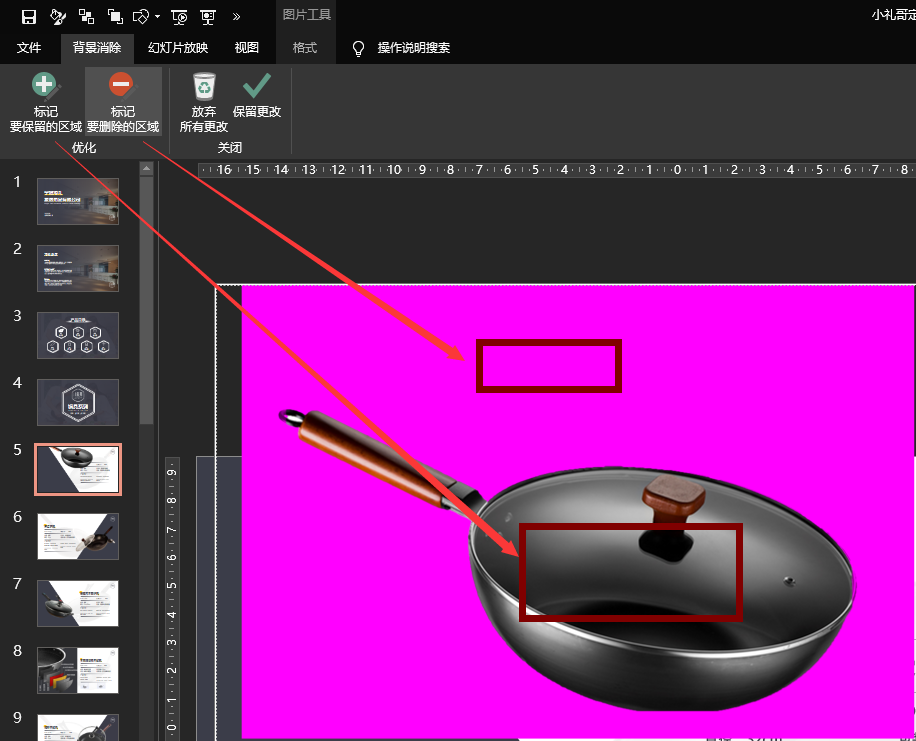The image size is (916, 741).
Task: Switch to the 幻灯片放映 tab
Action: [178, 48]
